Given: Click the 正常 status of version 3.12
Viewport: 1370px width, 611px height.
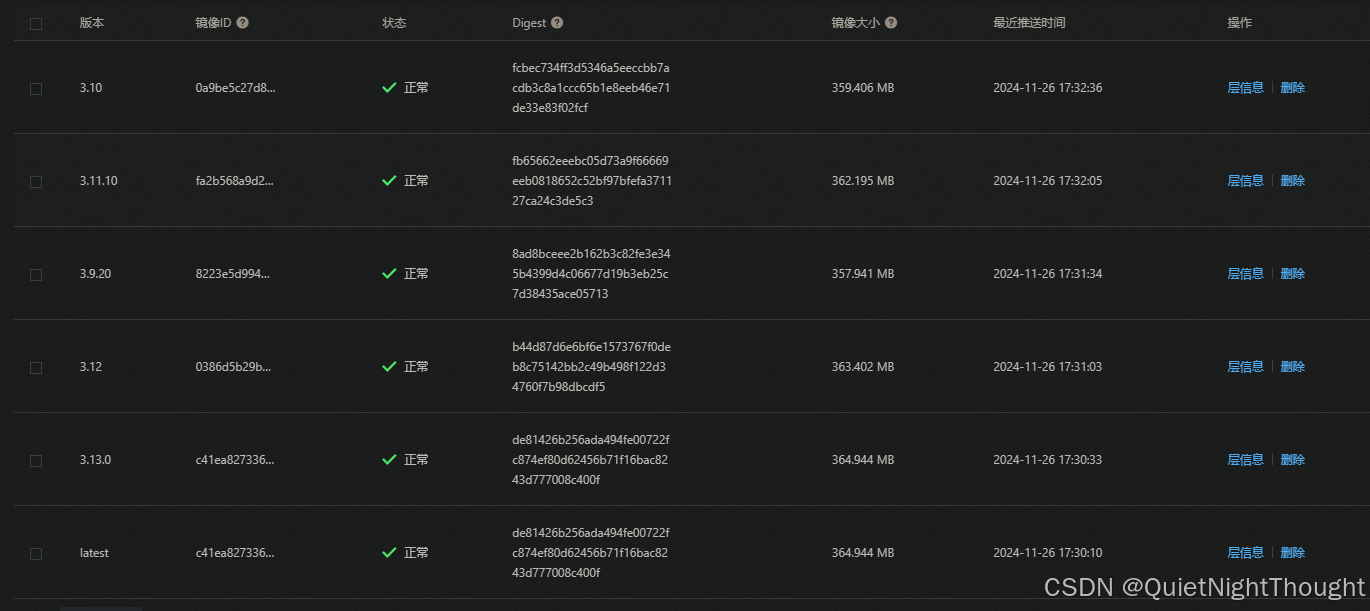Looking at the screenshot, I should [416, 367].
